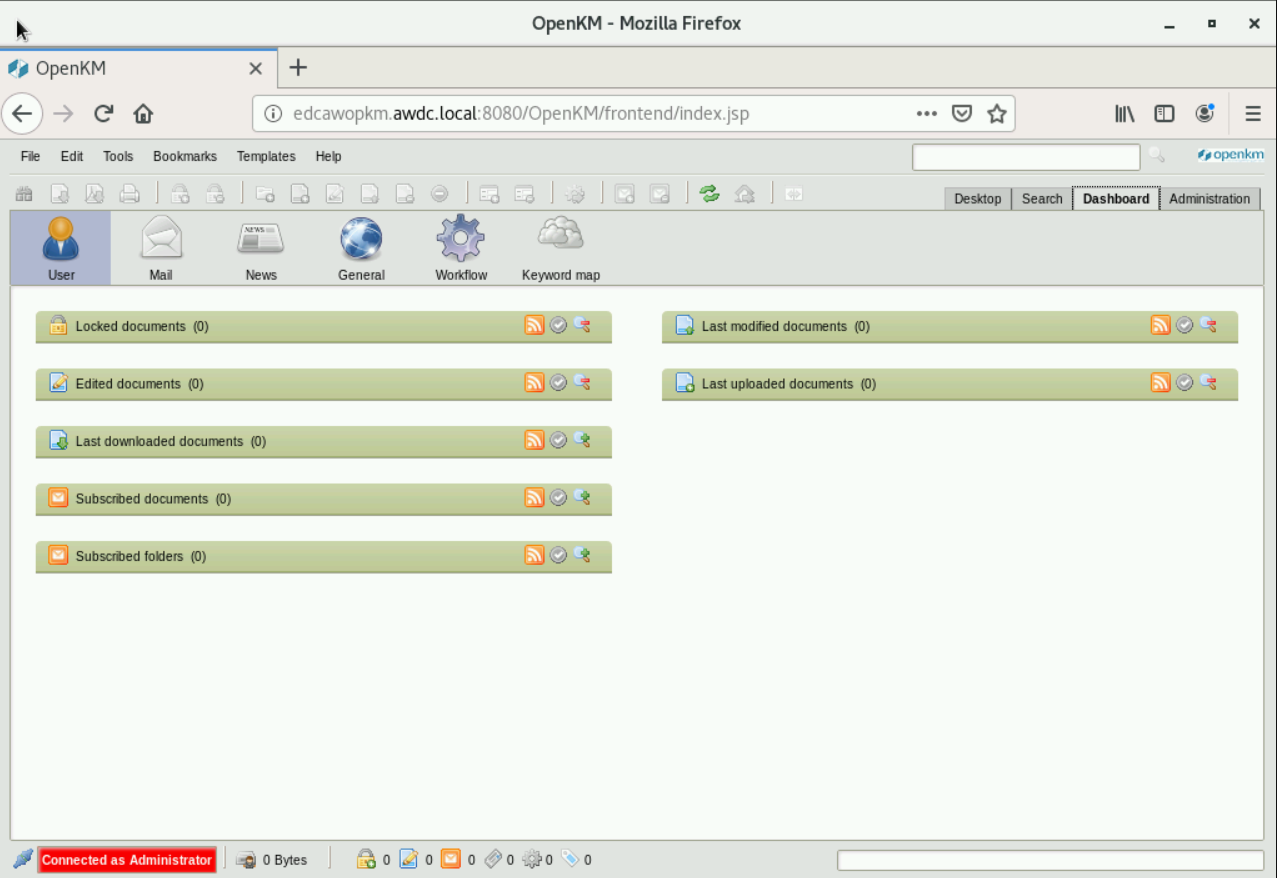Image resolution: width=1277 pixels, height=878 pixels.
Task: Expand the Last modified documents section
Action: [949, 326]
